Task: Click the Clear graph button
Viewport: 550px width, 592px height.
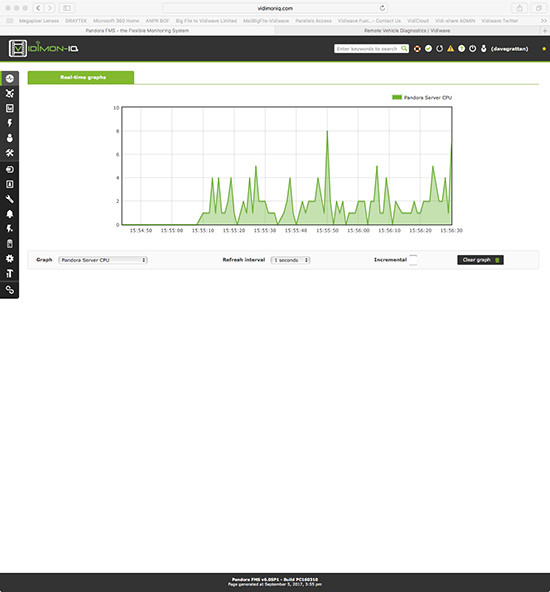Action: 480,260
